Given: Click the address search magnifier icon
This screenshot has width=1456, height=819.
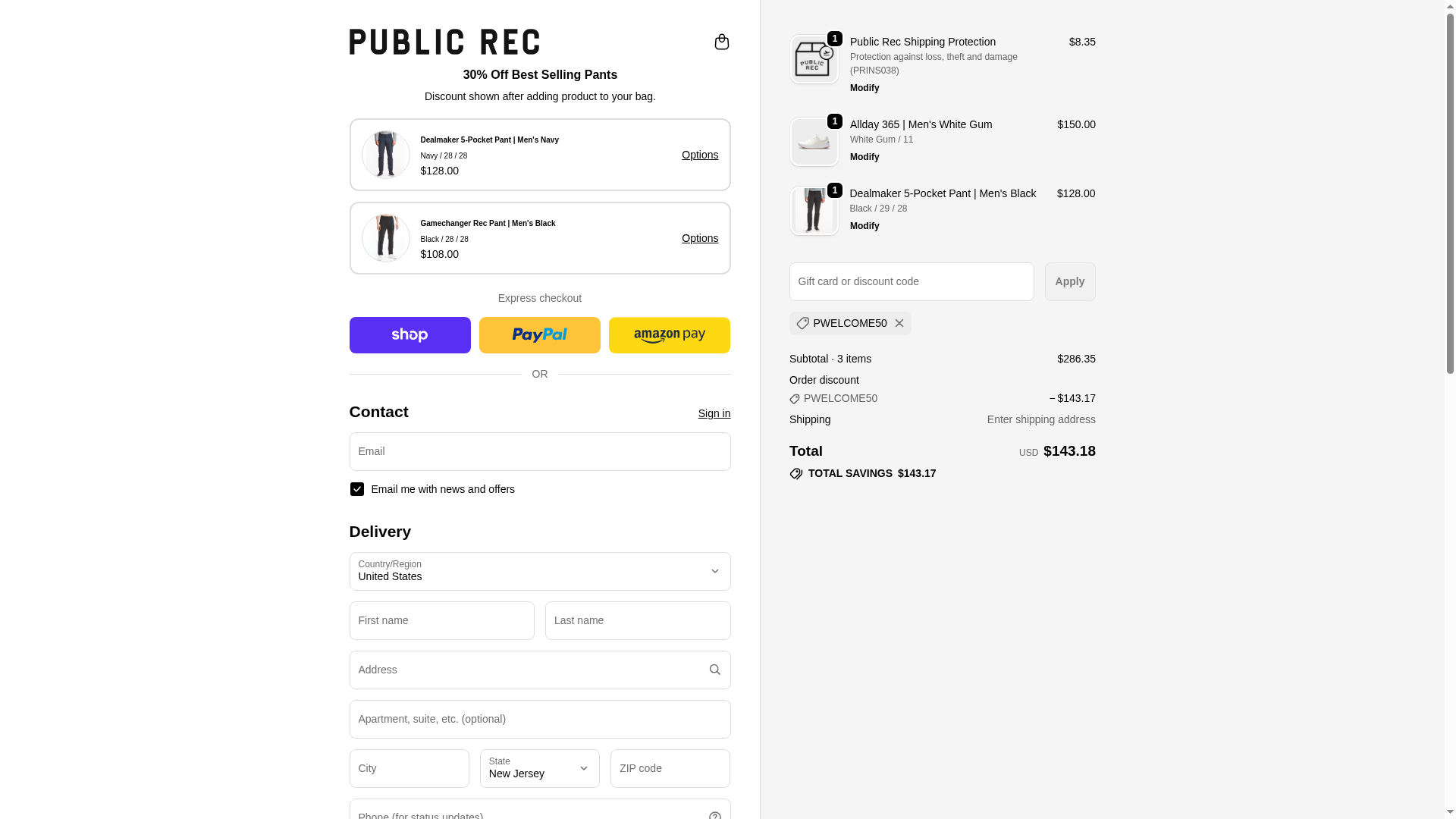Looking at the screenshot, I should click(714, 670).
